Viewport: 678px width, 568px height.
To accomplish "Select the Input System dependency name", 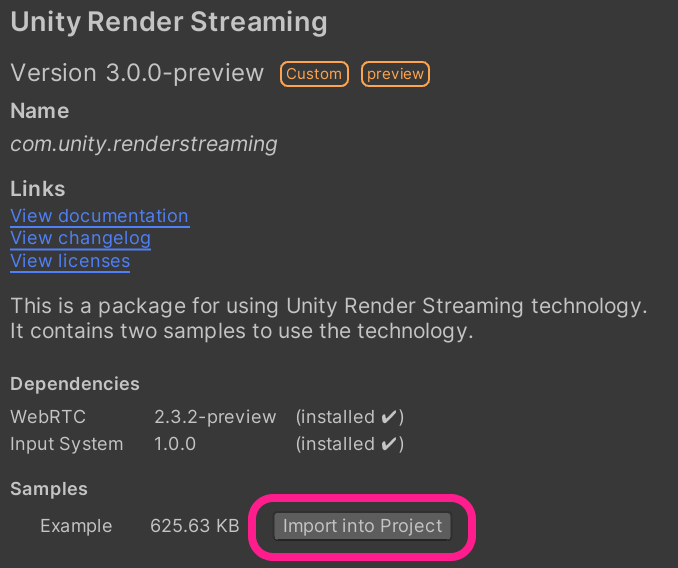I will point(66,443).
